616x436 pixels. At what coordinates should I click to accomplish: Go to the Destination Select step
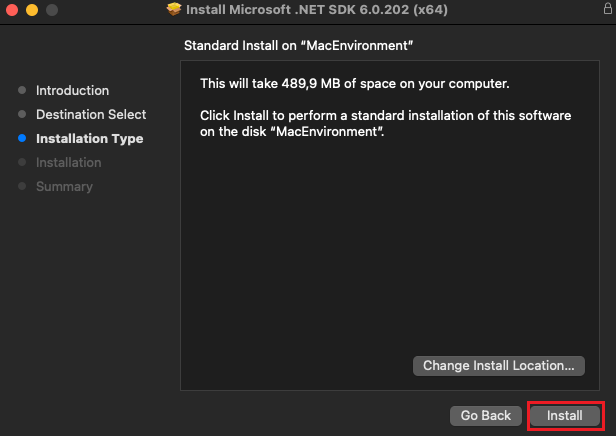[x=91, y=114]
